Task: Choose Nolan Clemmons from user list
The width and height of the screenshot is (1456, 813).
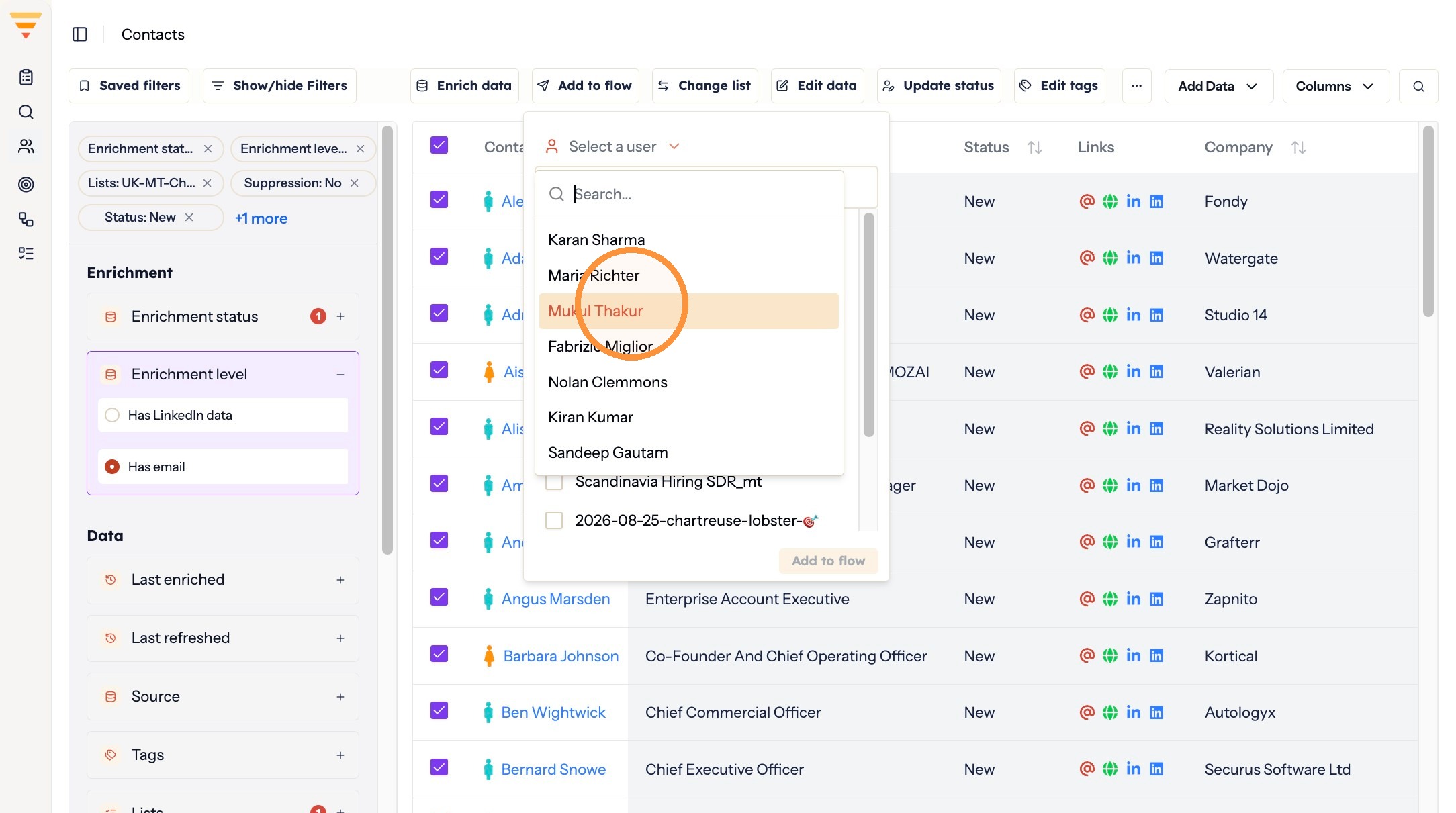Action: click(688, 382)
